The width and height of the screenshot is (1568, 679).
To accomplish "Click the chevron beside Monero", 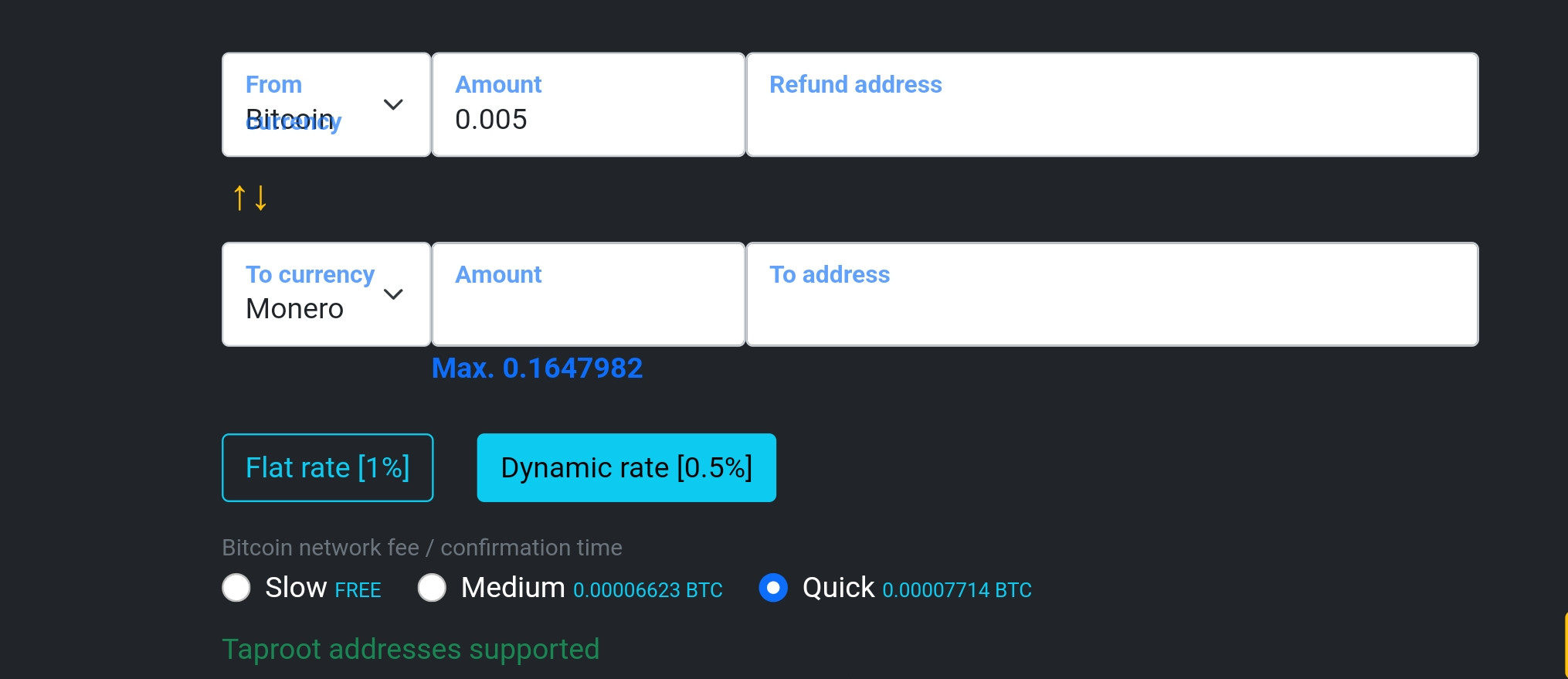I will click(x=393, y=294).
